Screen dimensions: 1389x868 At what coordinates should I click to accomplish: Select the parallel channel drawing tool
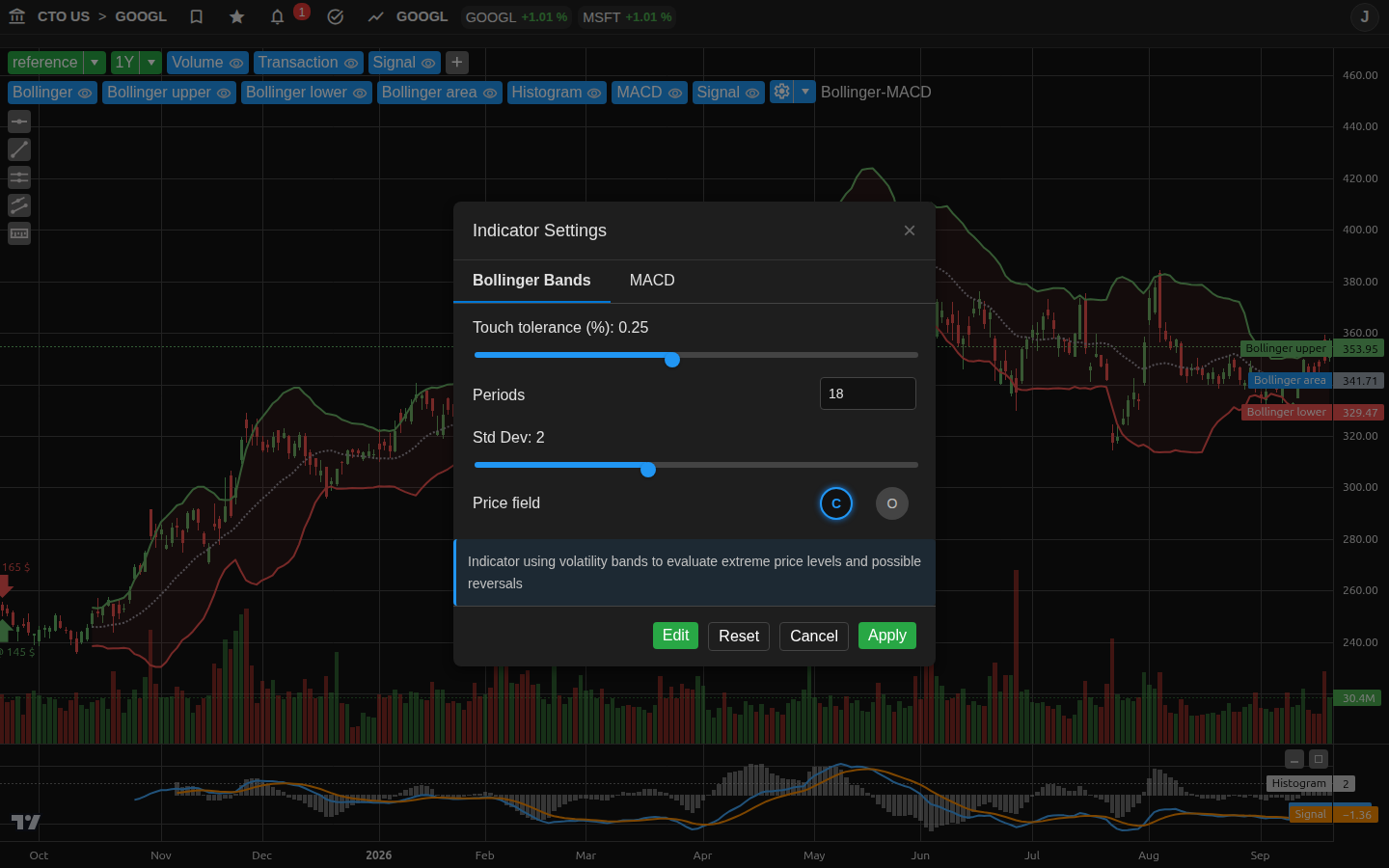19,205
